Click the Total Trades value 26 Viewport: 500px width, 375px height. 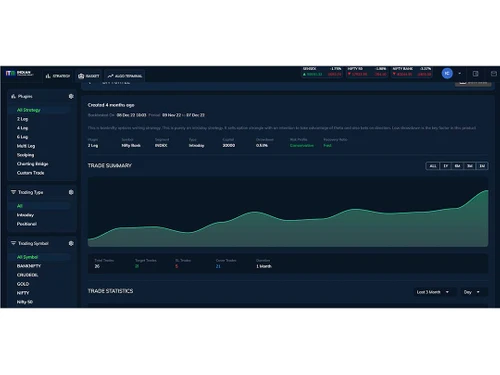pos(97,266)
